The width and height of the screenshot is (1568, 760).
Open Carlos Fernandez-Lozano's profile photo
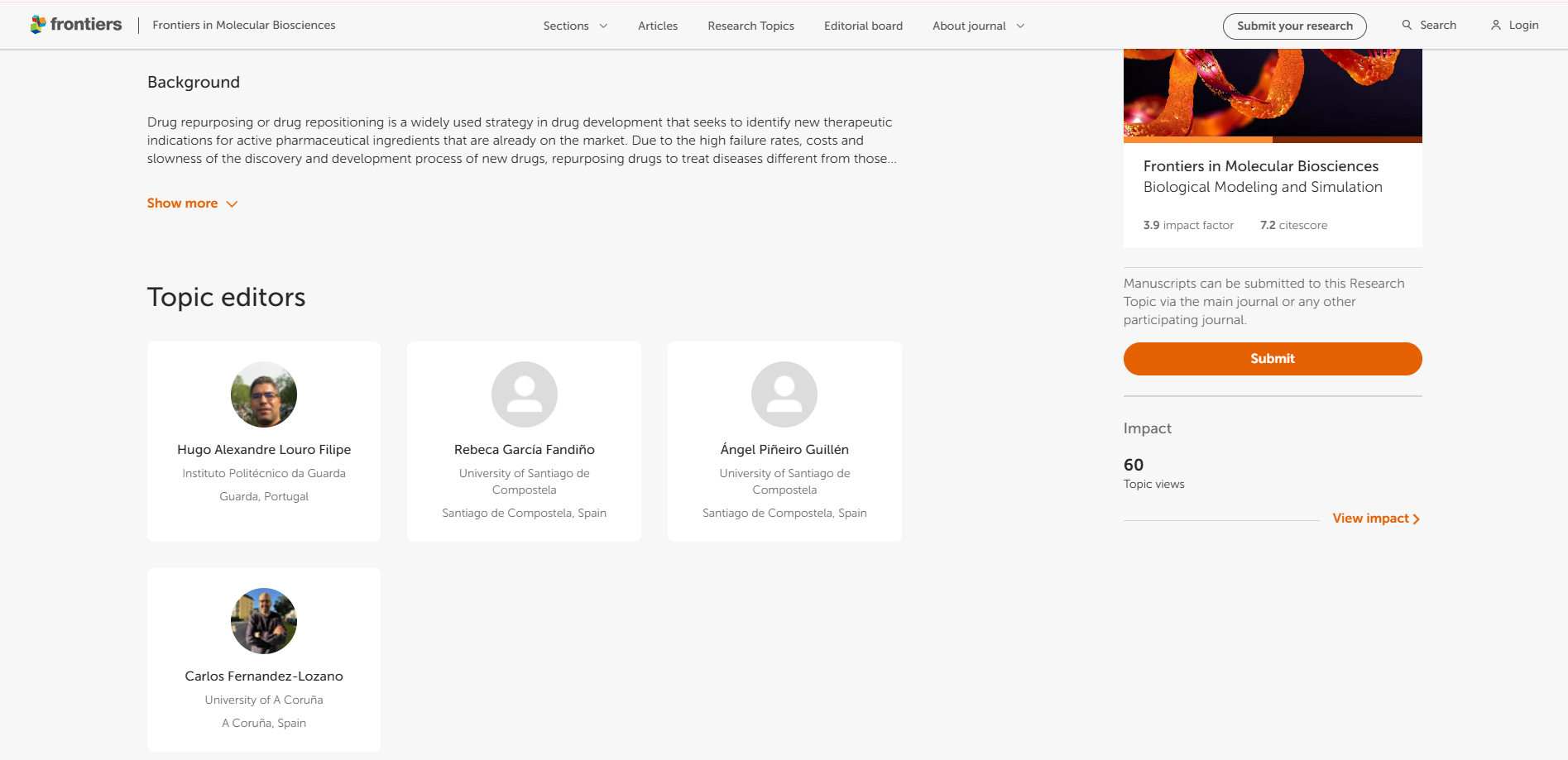[x=264, y=621]
